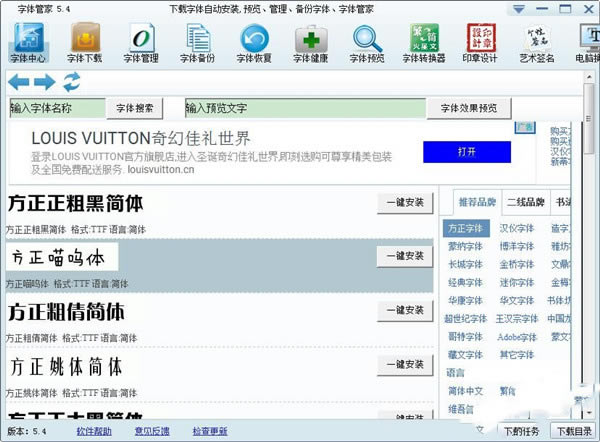Open the 字体下载 toolbar icon

tap(85, 42)
